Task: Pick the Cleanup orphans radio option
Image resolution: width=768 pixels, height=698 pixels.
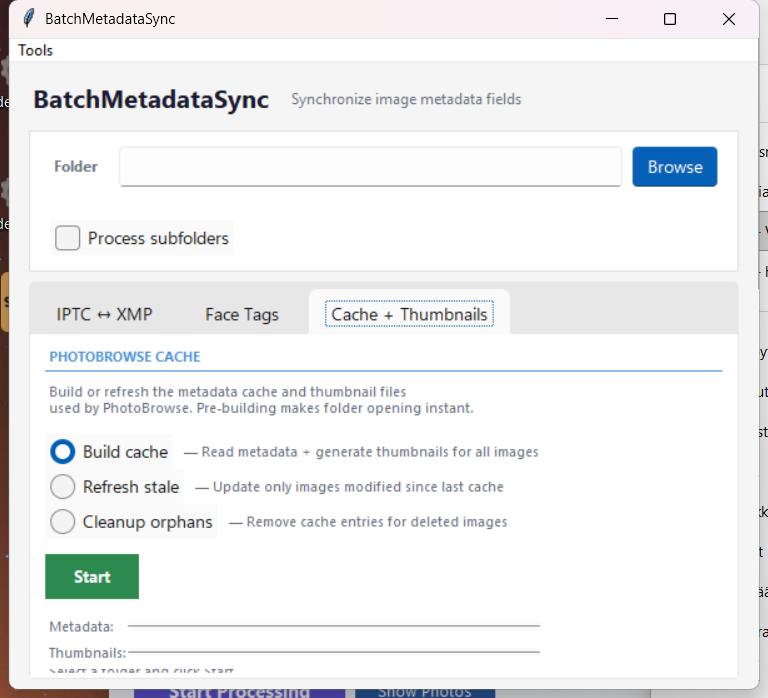Action: [x=62, y=522]
